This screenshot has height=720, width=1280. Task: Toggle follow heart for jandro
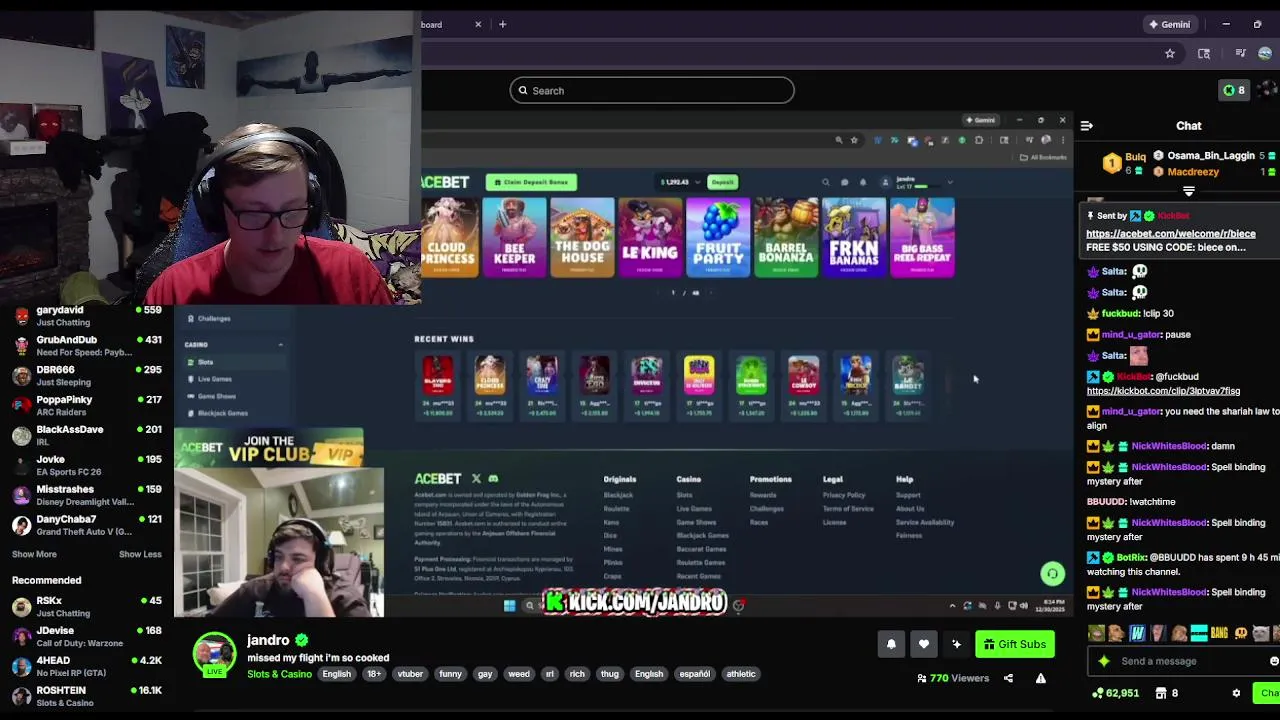point(924,644)
